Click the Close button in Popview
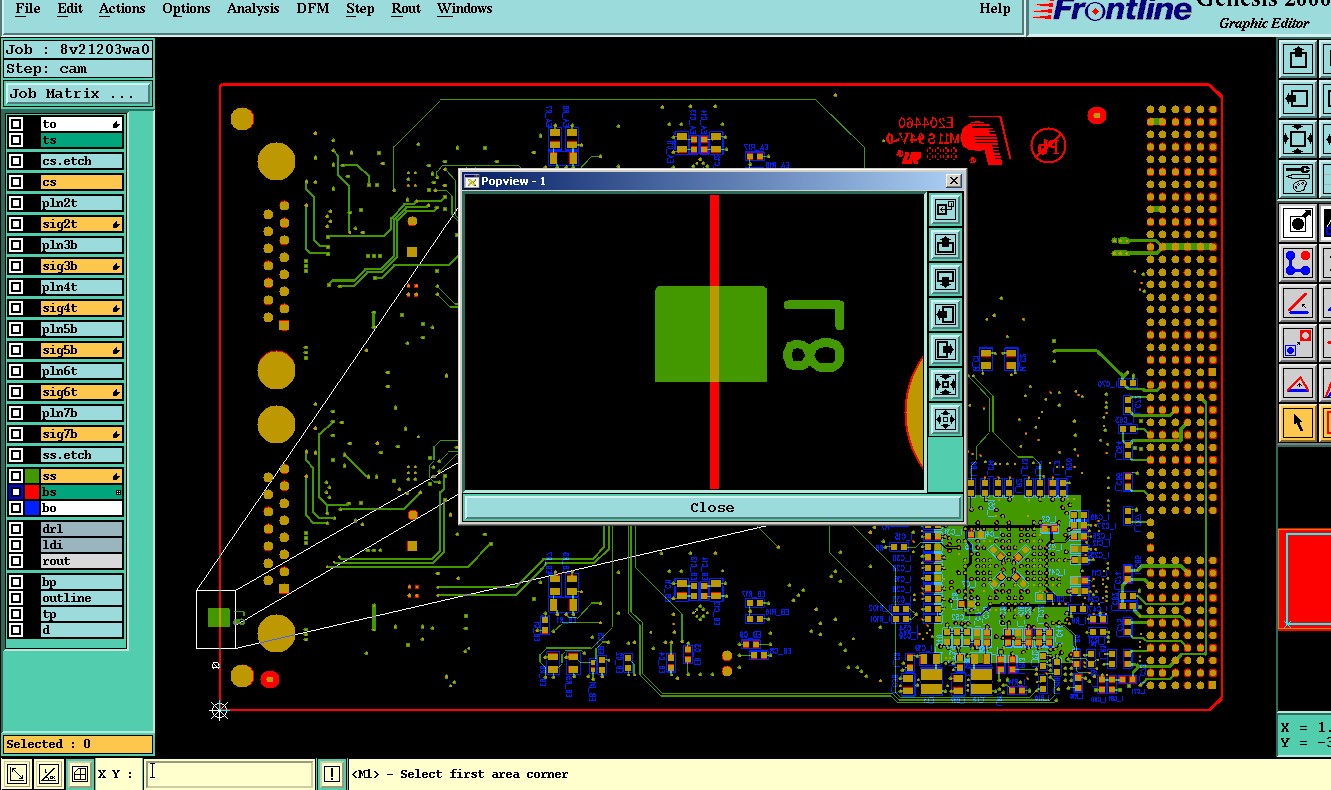 pos(712,507)
